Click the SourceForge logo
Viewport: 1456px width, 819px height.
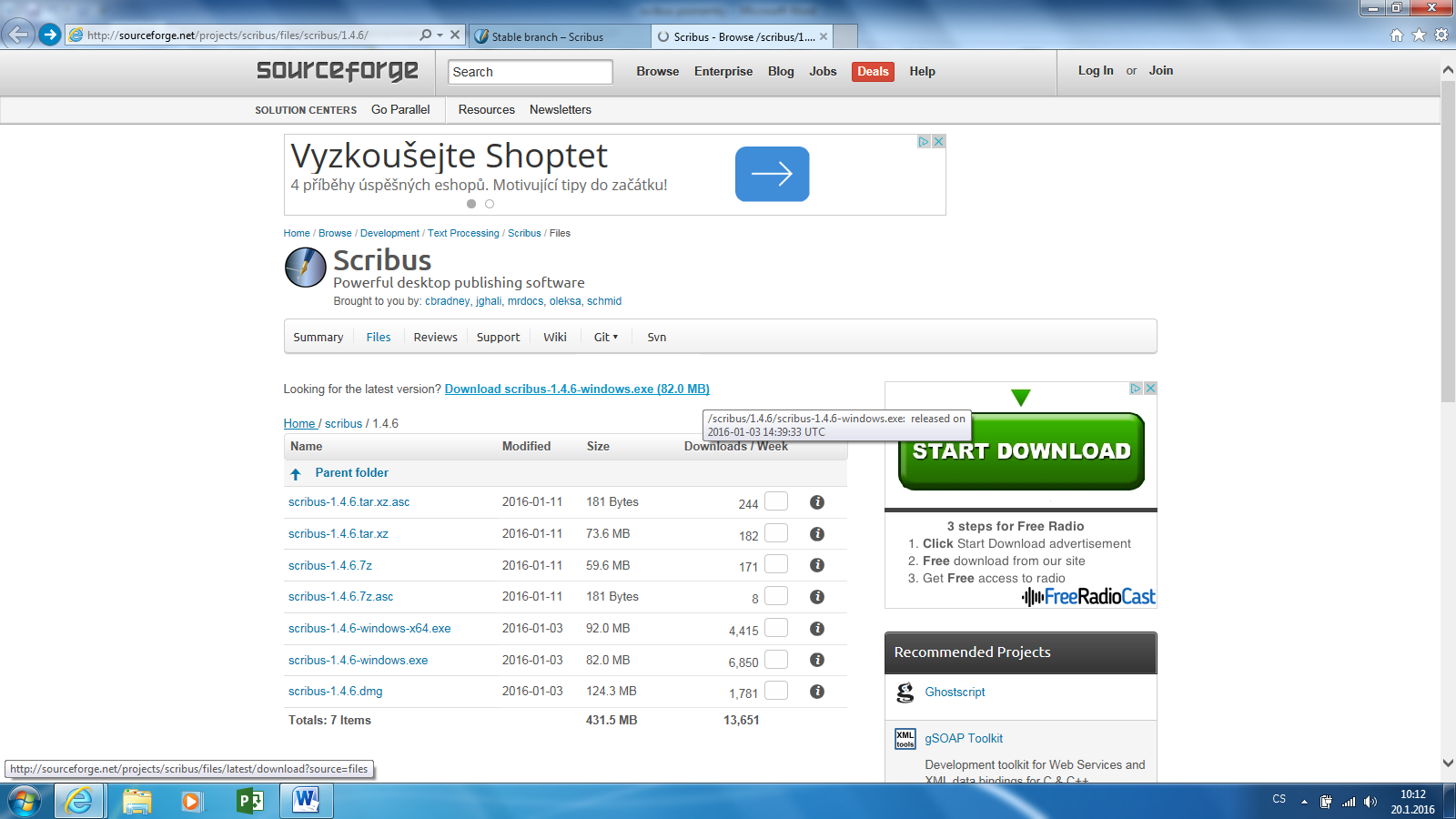338,71
